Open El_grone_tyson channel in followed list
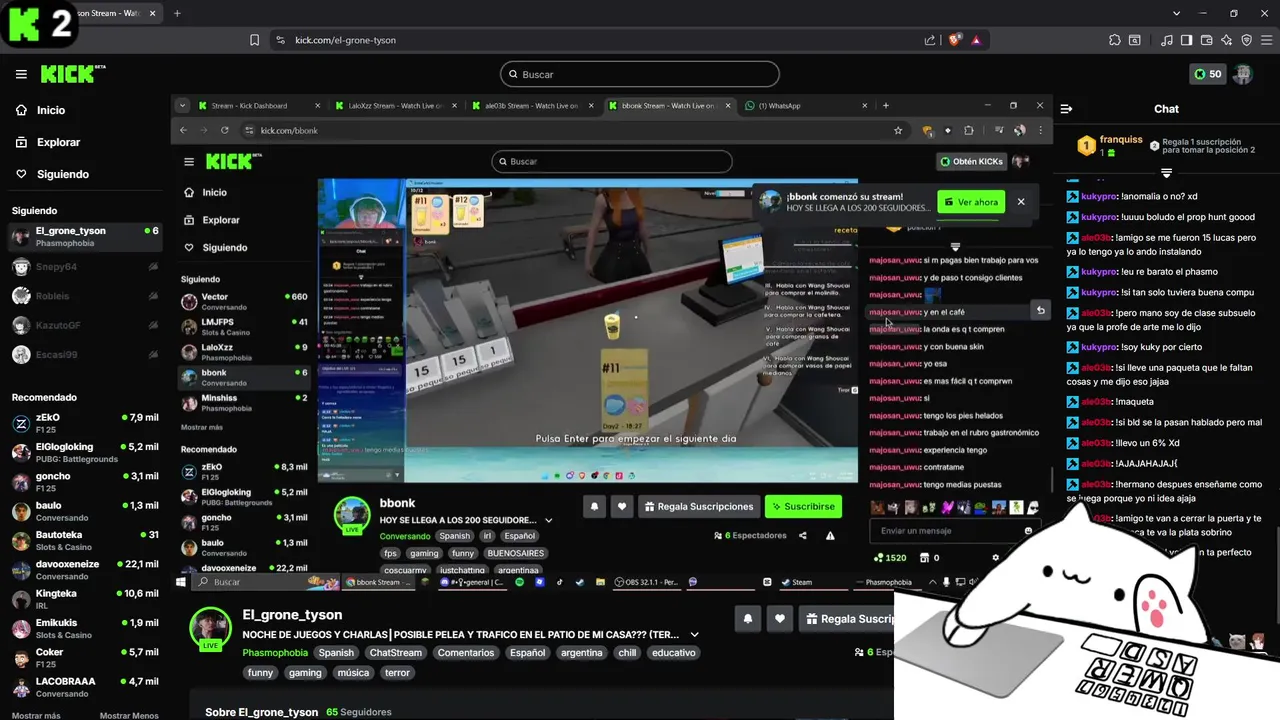This screenshot has width=1280, height=720. 85,237
